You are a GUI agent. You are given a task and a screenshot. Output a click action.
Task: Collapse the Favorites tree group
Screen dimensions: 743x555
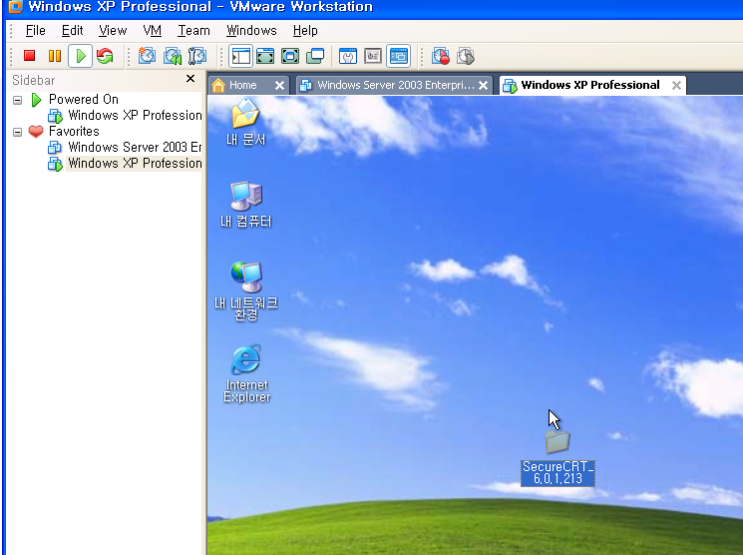coord(18,132)
